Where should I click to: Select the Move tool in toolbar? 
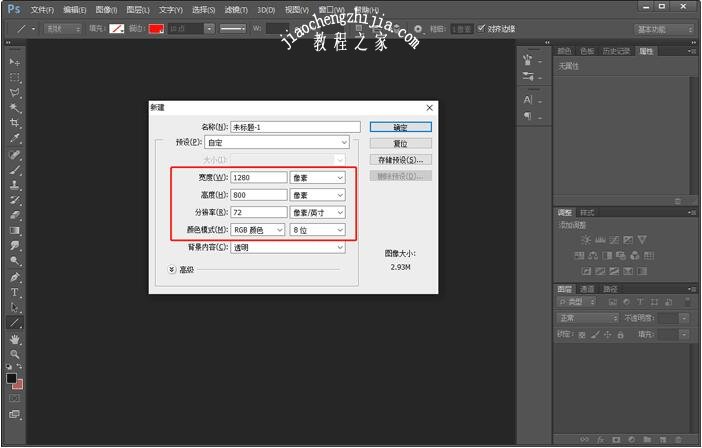[15, 62]
